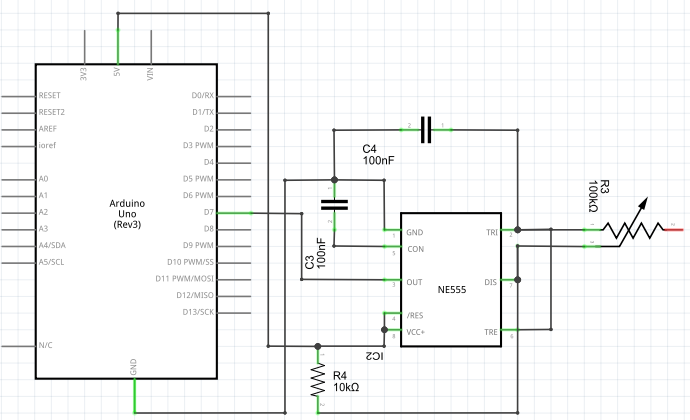Select the C3 100nF capacitor symbol
690x420 pixels.
pyautogui.click(x=334, y=205)
